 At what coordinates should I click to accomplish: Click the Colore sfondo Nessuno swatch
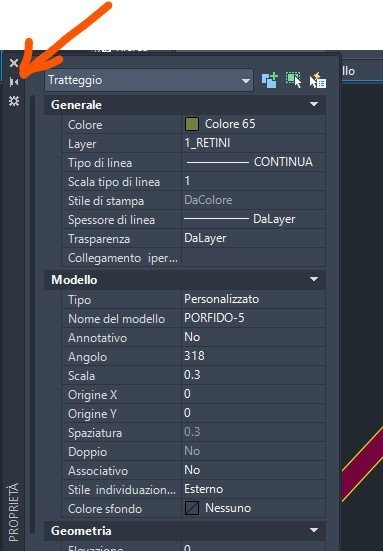192,508
